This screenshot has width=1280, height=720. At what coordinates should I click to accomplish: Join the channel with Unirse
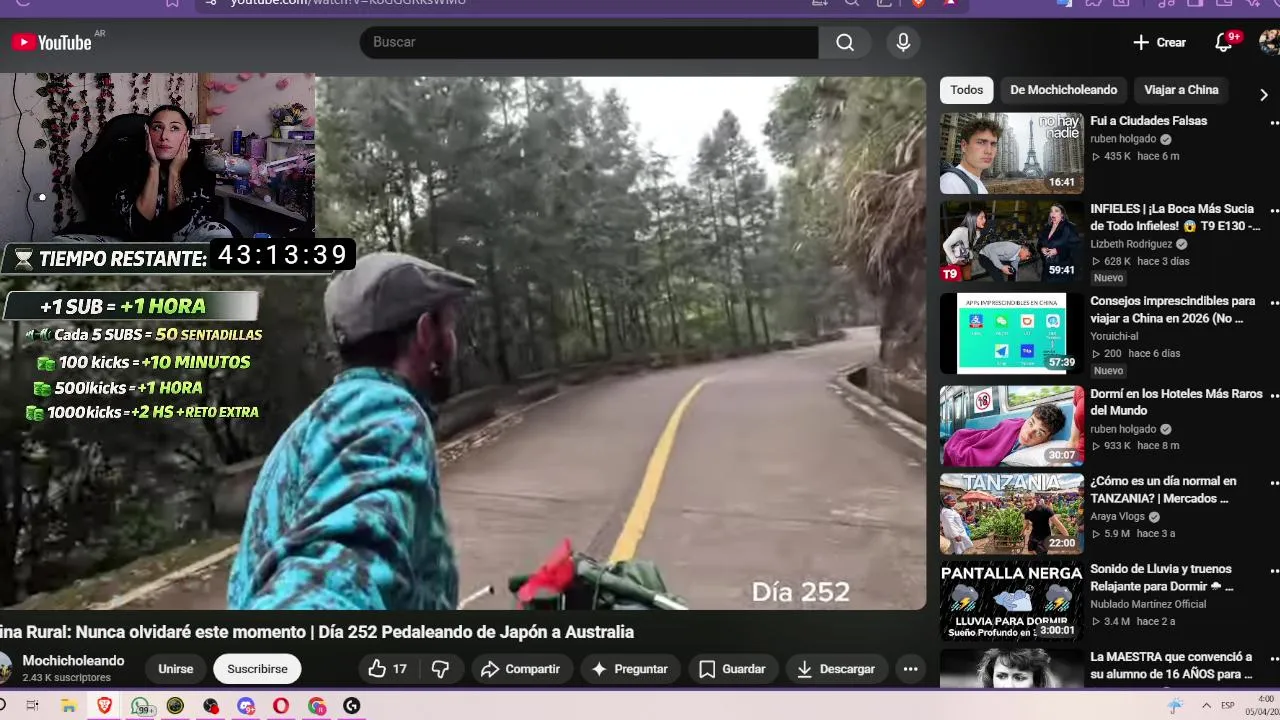tap(175, 669)
